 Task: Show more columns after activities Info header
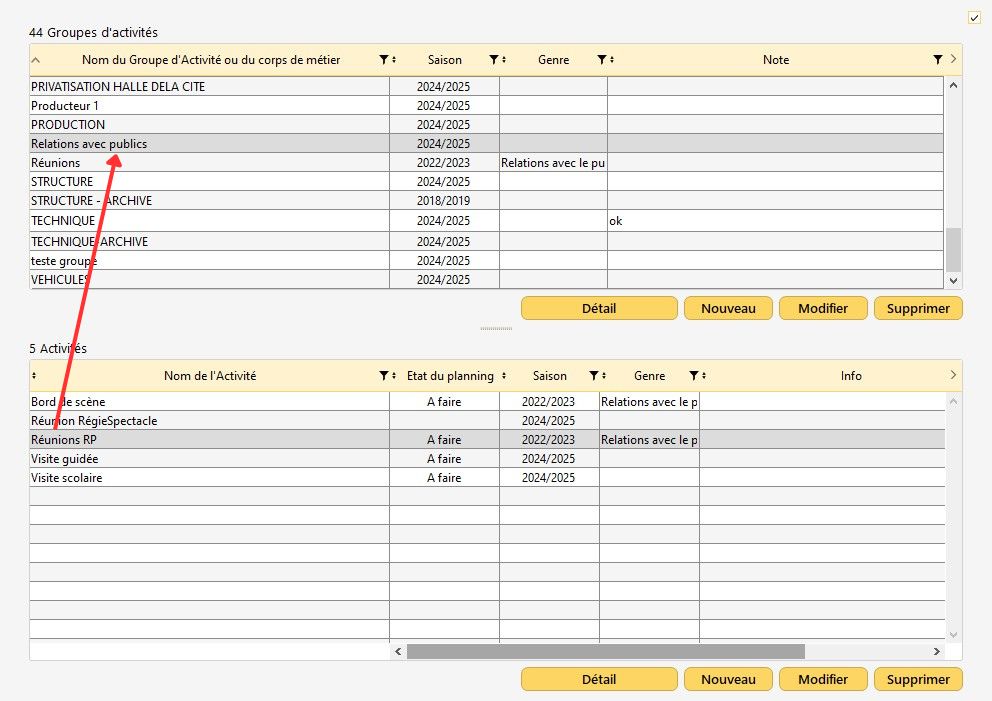[953, 376]
